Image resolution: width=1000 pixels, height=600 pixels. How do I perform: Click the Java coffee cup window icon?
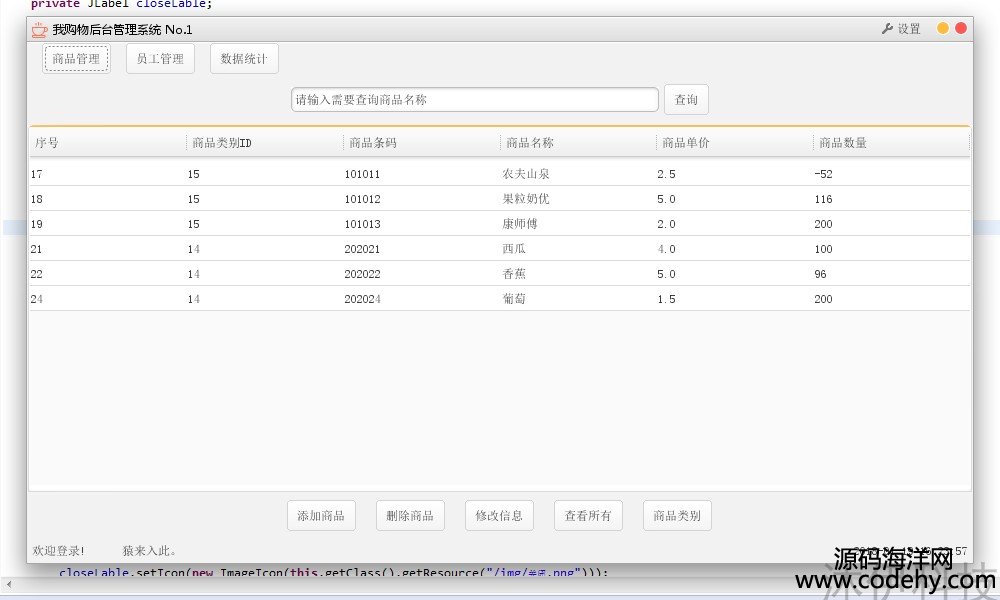[x=40, y=29]
